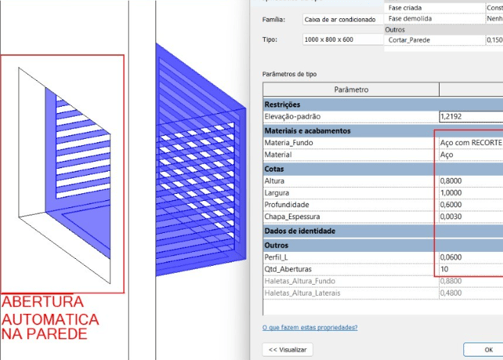Select the Materia_Fundo value 'Aço com RECORTE'
The height and width of the screenshot is (360, 503).
[x=471, y=143]
